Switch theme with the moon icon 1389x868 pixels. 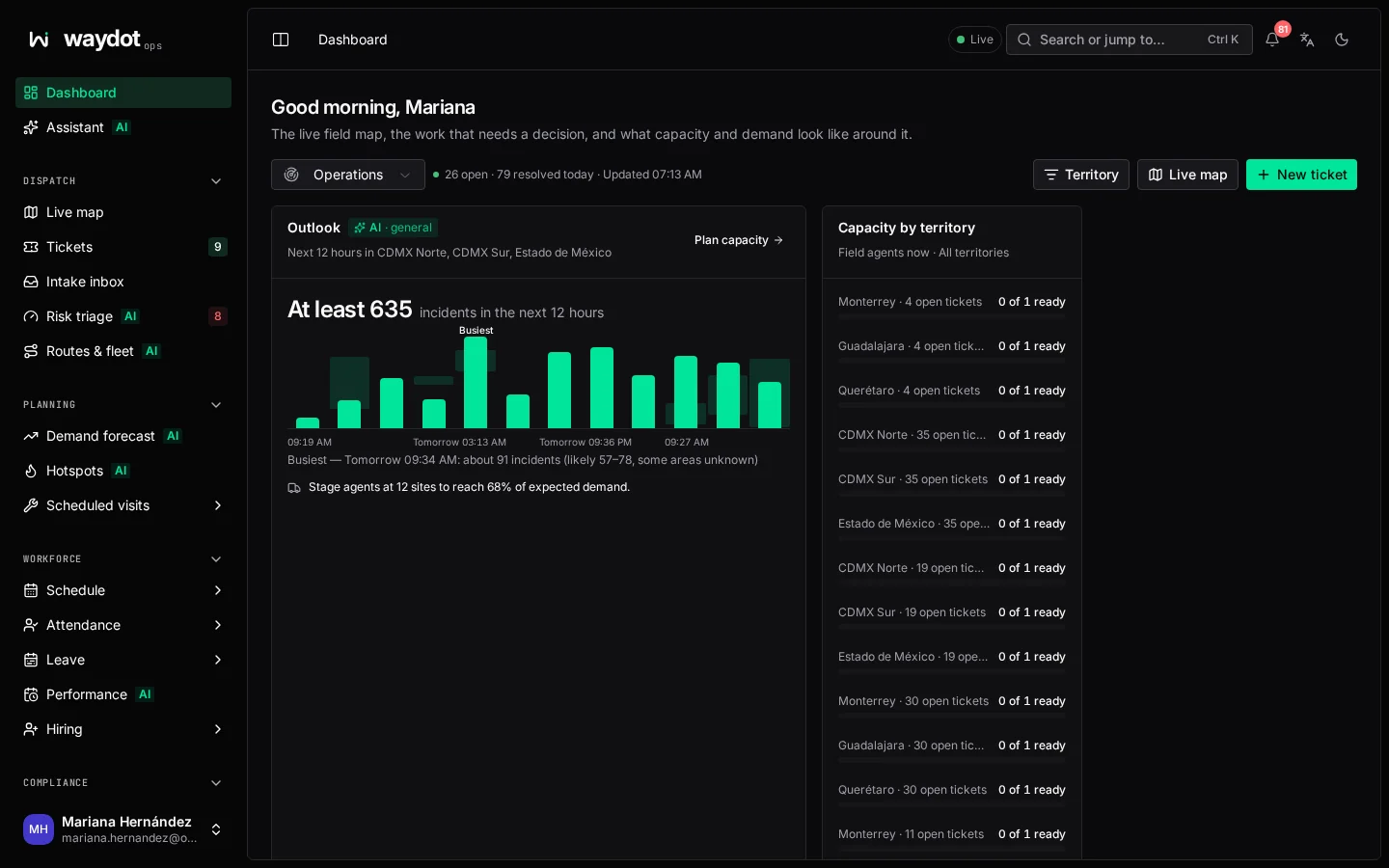(x=1342, y=40)
